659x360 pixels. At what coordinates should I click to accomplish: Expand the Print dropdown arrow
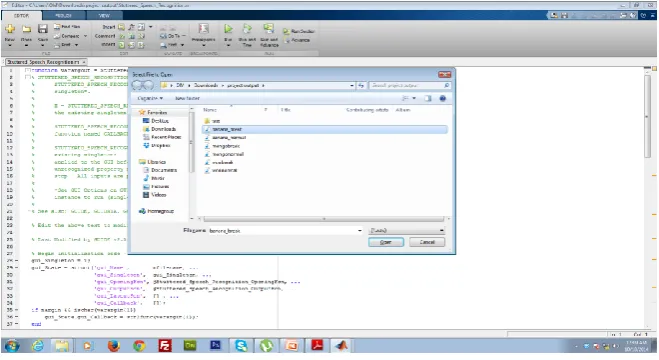click(76, 45)
